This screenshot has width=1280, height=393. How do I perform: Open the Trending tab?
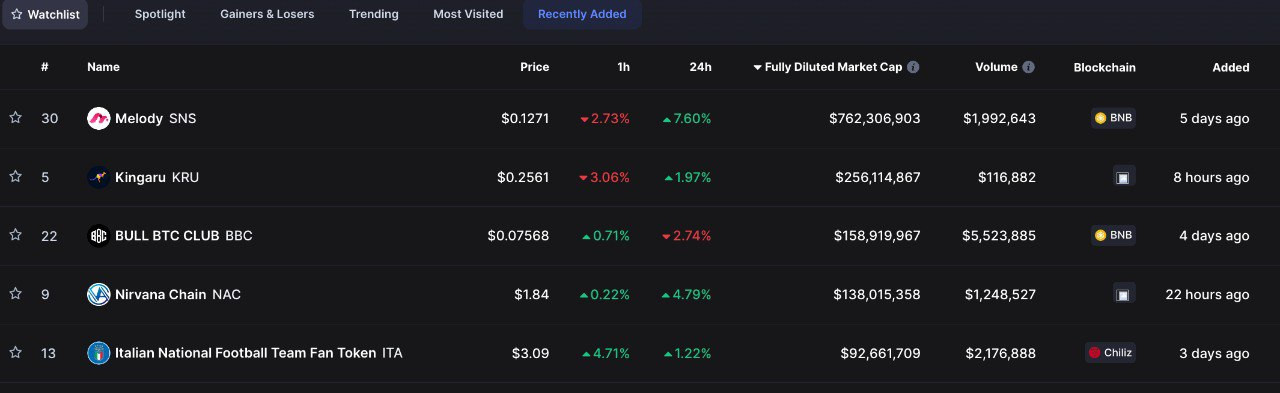tap(374, 14)
